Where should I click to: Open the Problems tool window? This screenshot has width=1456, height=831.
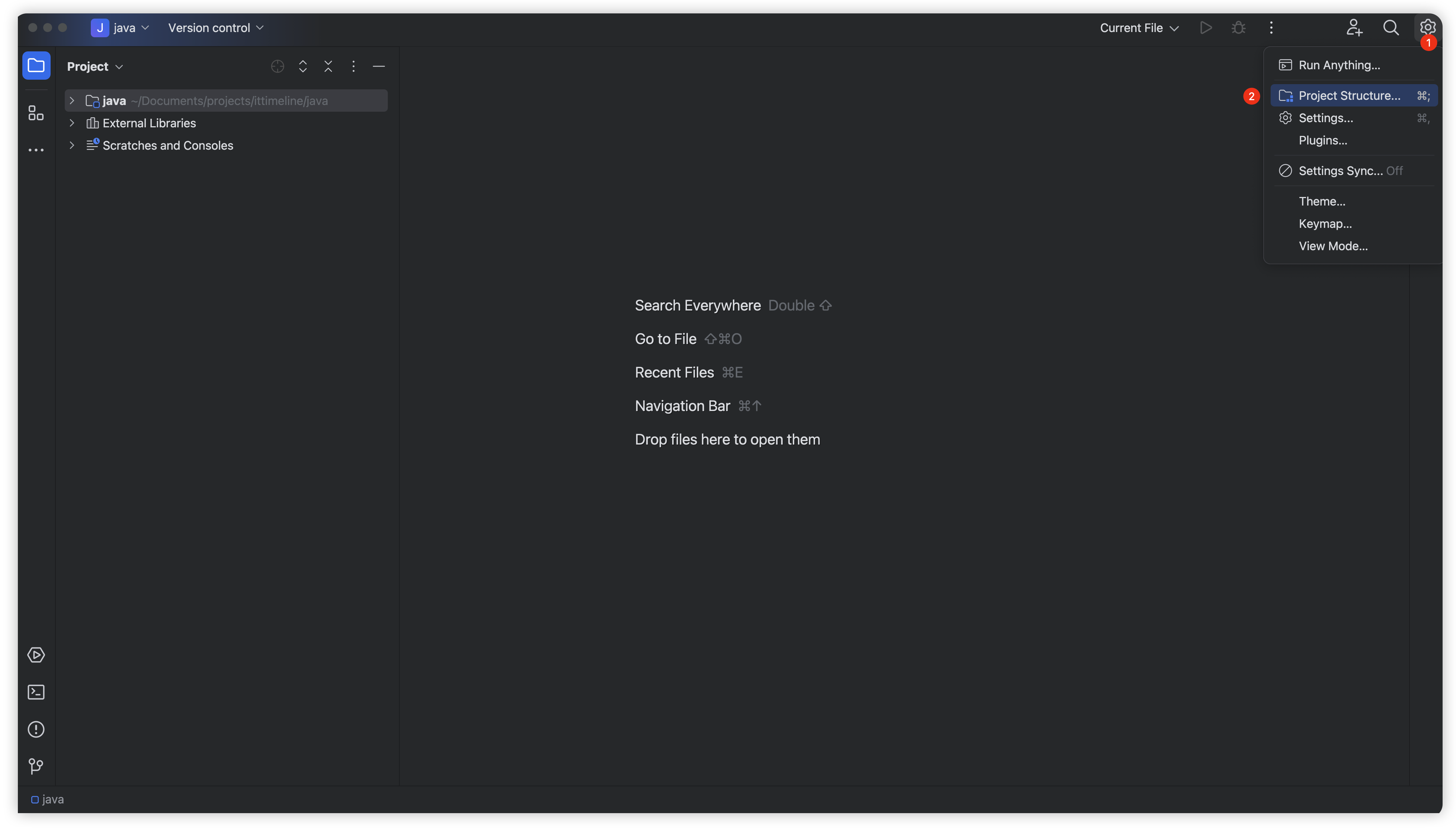coord(36,729)
